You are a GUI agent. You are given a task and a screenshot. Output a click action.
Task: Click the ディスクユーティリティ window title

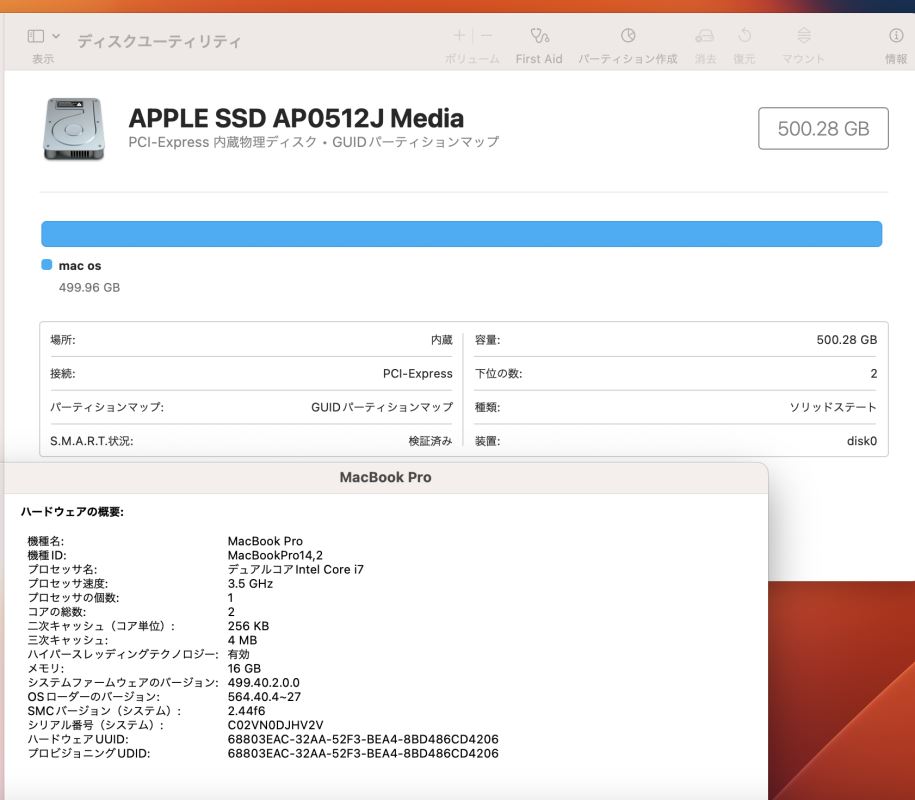[159, 42]
